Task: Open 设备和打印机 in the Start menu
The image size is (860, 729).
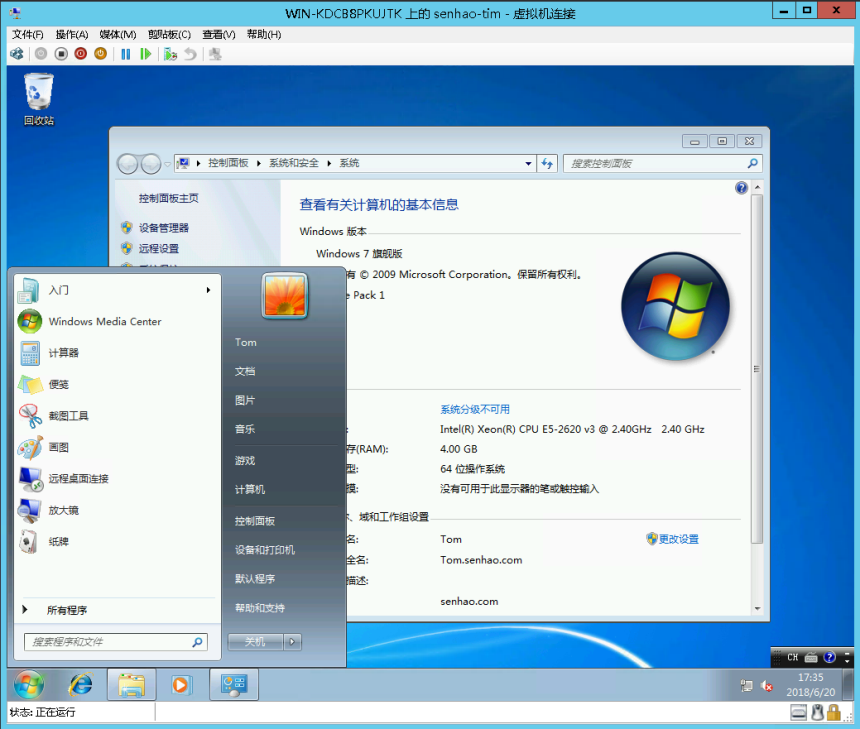Action: pos(265,550)
